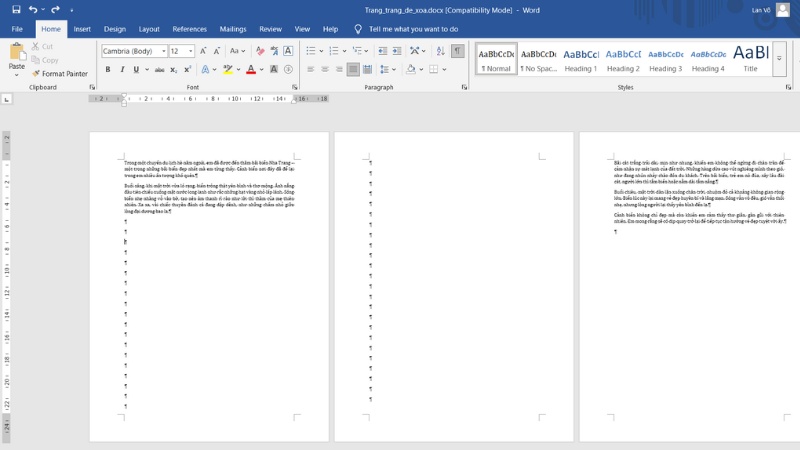Click the Sort icon in Paragraph group
This screenshot has height=450, width=800.
coord(438,50)
